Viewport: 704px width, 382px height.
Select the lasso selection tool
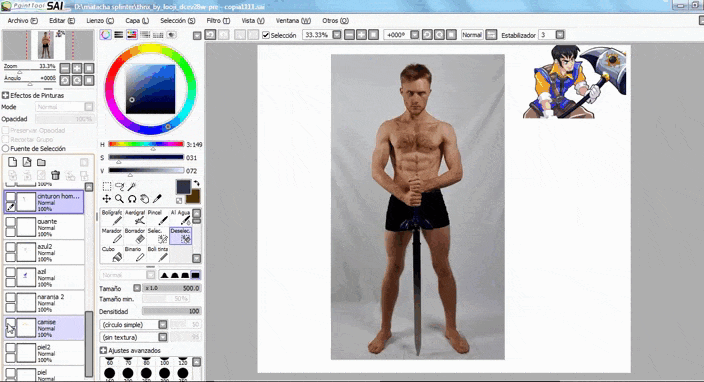(x=119, y=186)
